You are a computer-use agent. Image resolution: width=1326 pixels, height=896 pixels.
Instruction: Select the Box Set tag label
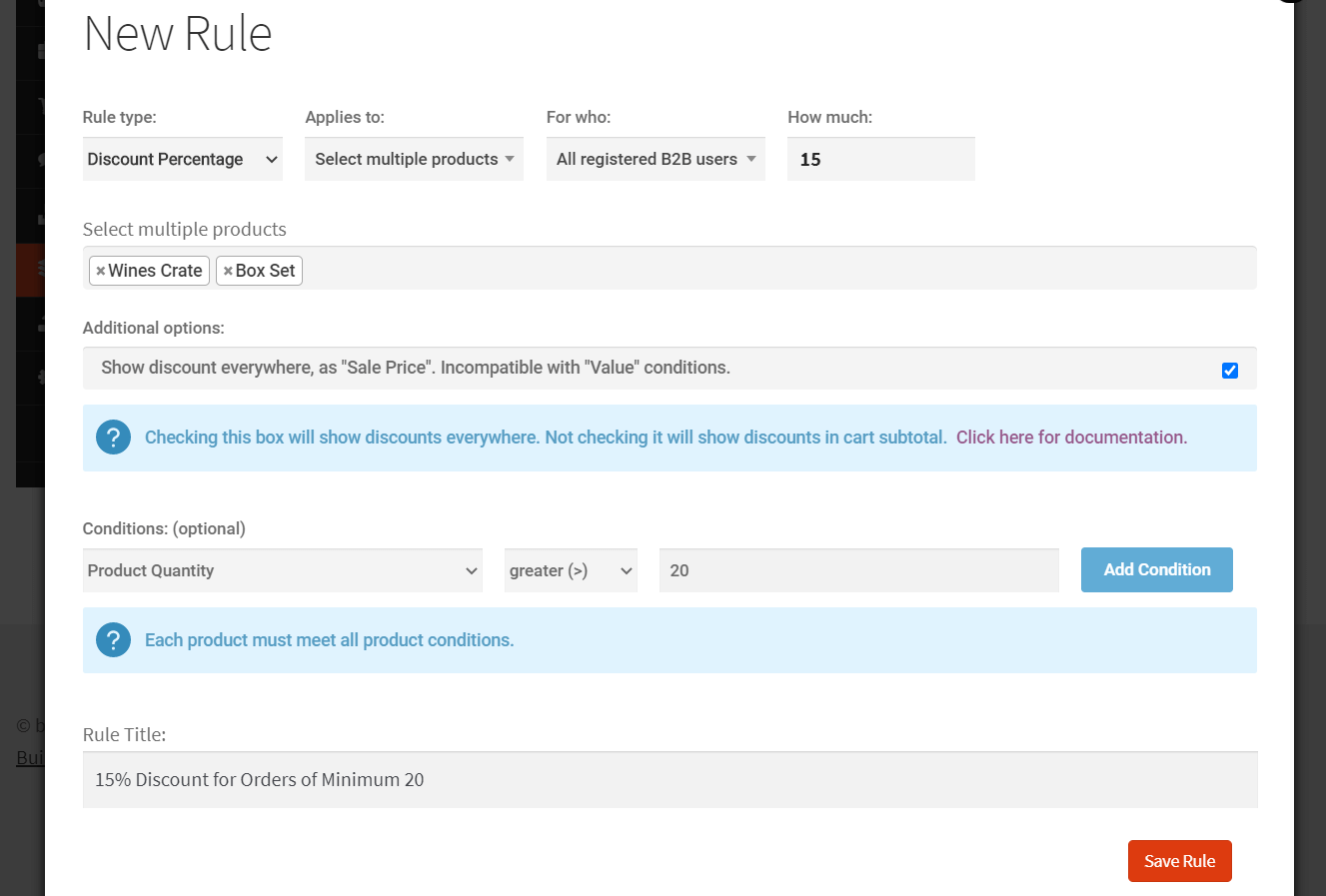pos(266,271)
